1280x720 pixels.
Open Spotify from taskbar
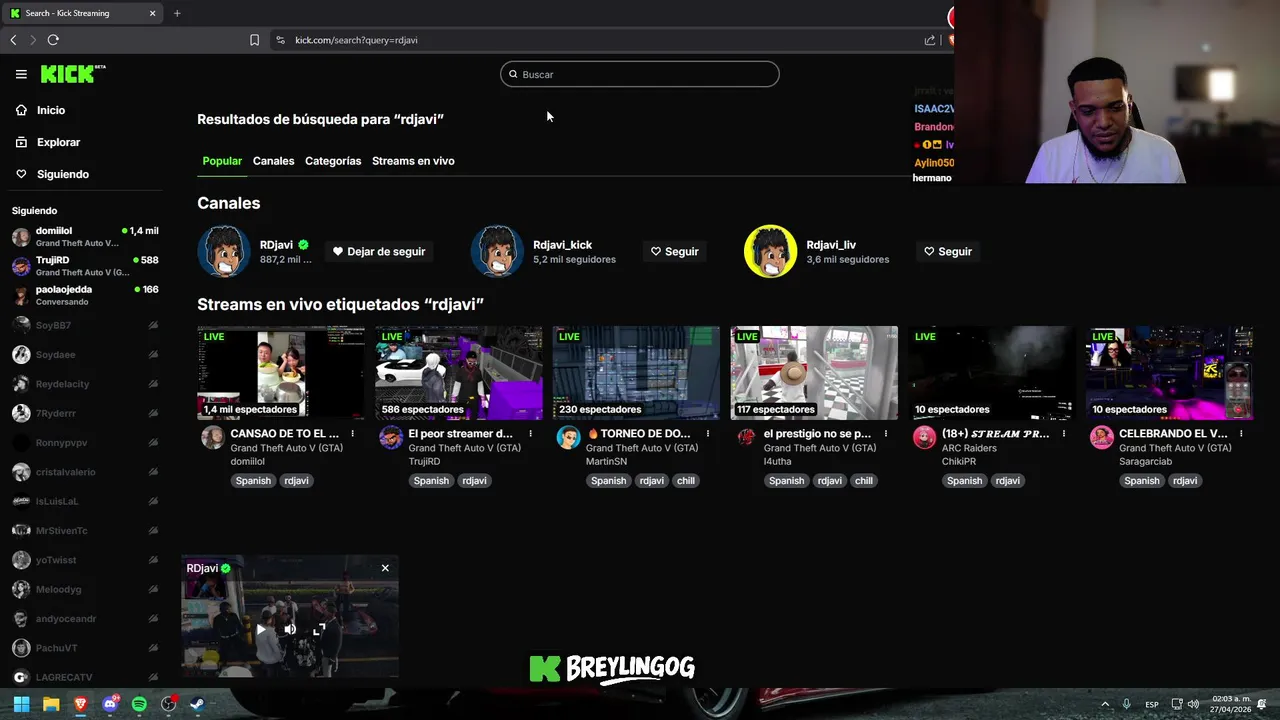pos(139,704)
